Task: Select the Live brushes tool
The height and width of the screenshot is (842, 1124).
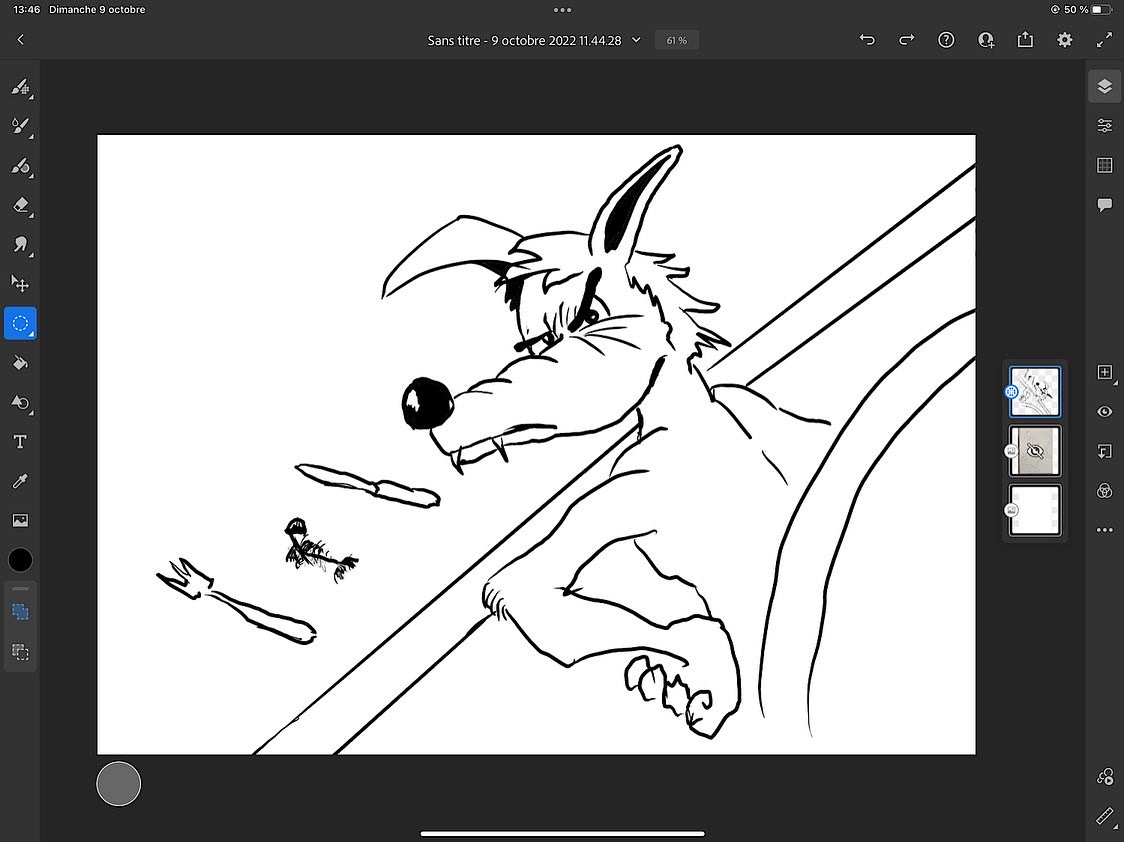Action: pos(20,127)
